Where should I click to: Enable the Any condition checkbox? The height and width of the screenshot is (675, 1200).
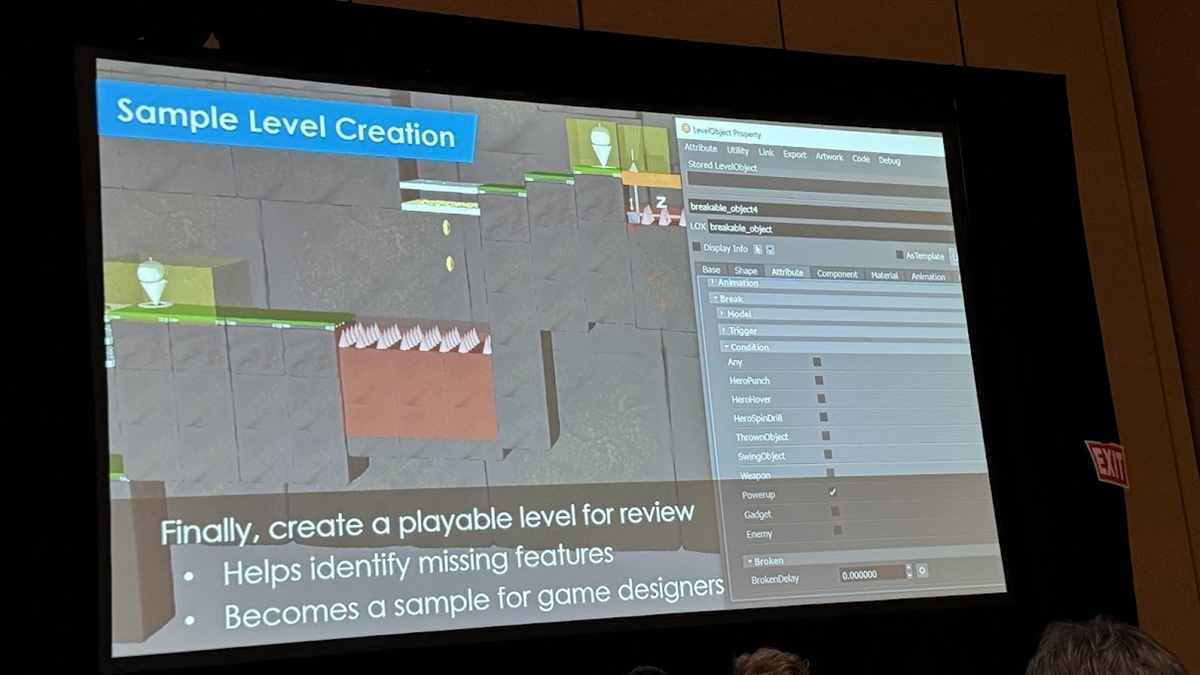pos(816,362)
